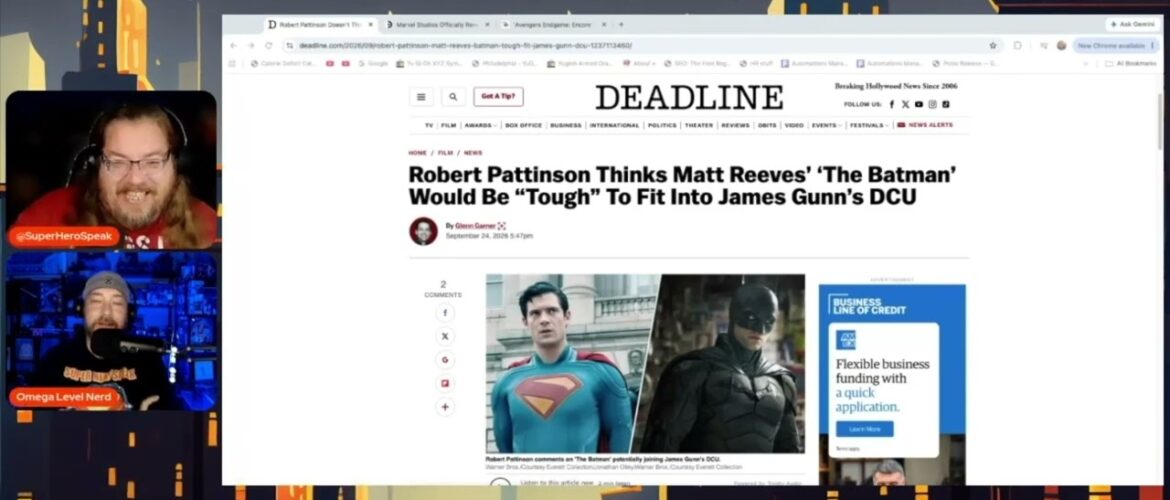Open the FILM navigation item
1170x500 pixels.
click(448, 125)
